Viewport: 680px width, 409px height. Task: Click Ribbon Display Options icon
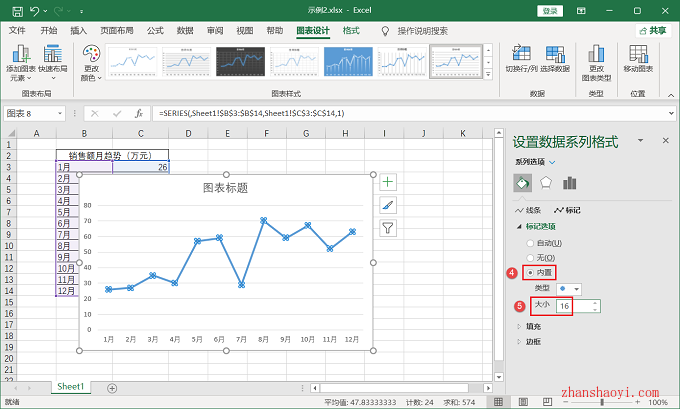tap(581, 11)
